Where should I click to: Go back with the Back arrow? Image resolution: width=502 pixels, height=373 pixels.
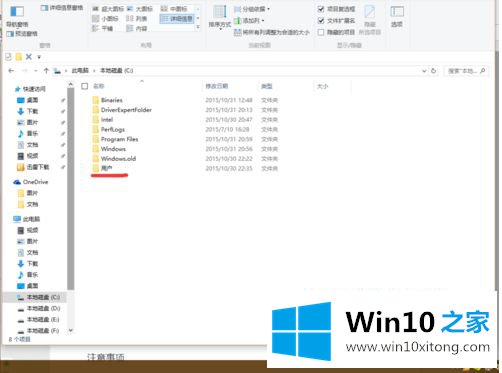click(11, 71)
